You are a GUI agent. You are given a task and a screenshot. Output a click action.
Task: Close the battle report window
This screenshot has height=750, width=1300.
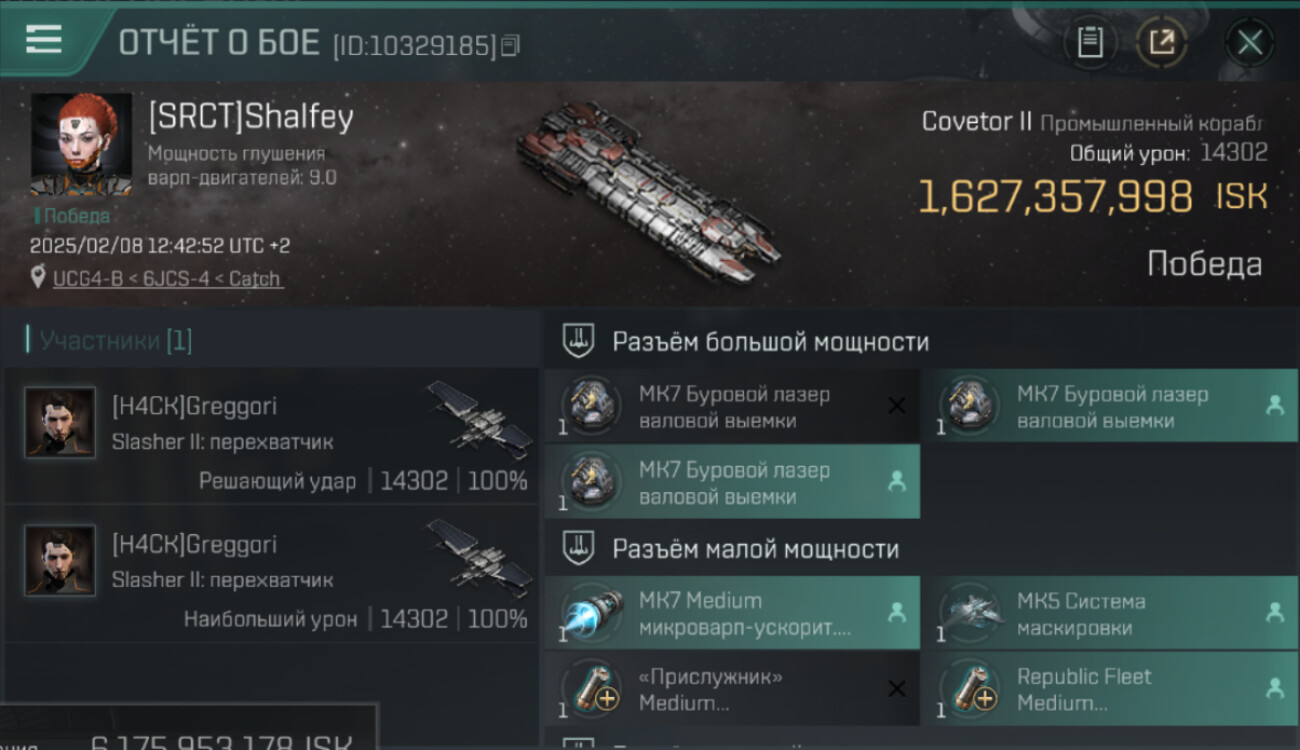1249,42
